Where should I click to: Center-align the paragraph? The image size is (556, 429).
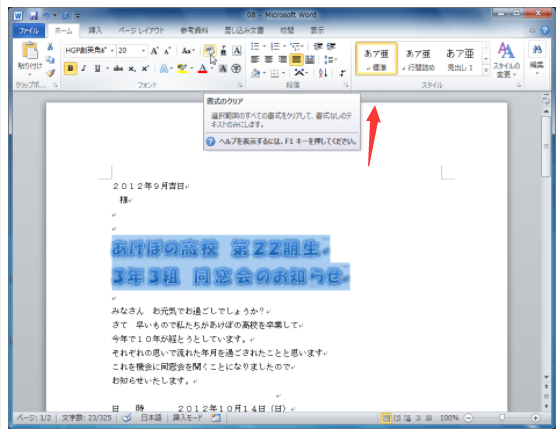tap(268, 60)
